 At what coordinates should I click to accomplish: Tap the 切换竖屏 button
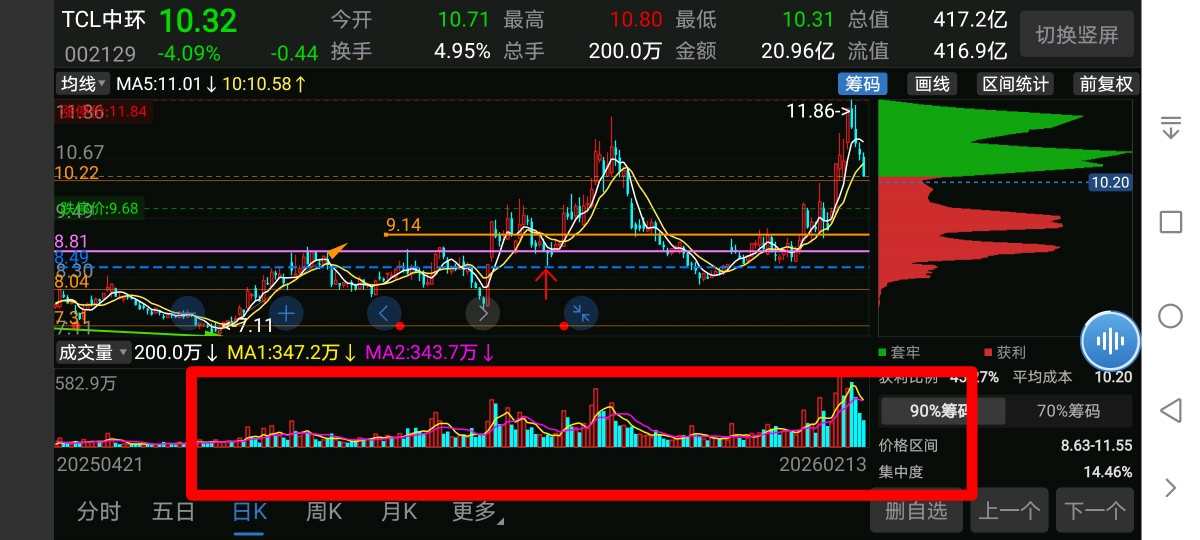1077,35
